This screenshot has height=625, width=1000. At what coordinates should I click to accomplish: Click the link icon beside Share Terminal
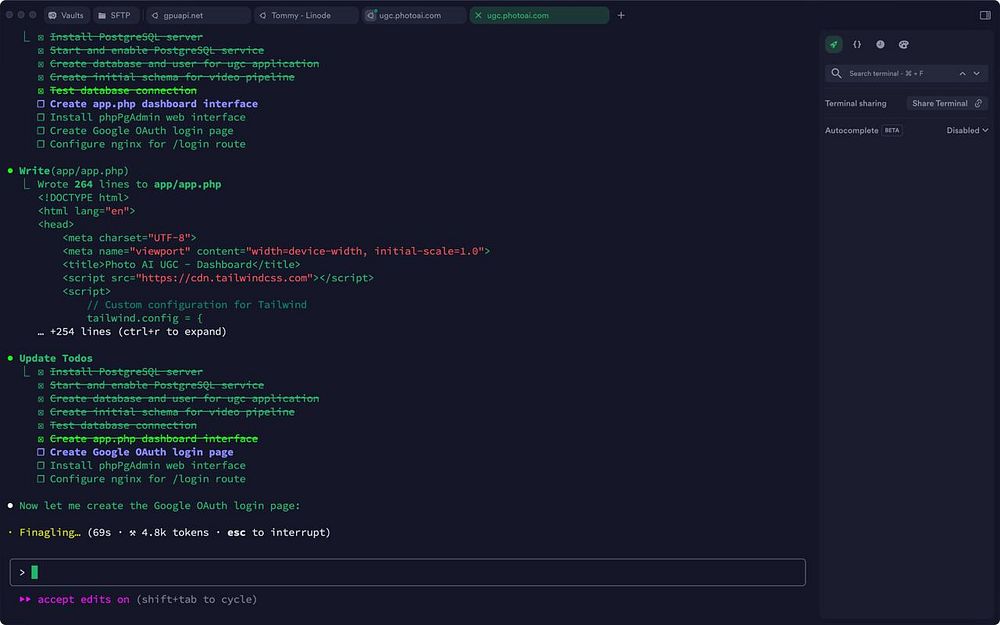[978, 103]
